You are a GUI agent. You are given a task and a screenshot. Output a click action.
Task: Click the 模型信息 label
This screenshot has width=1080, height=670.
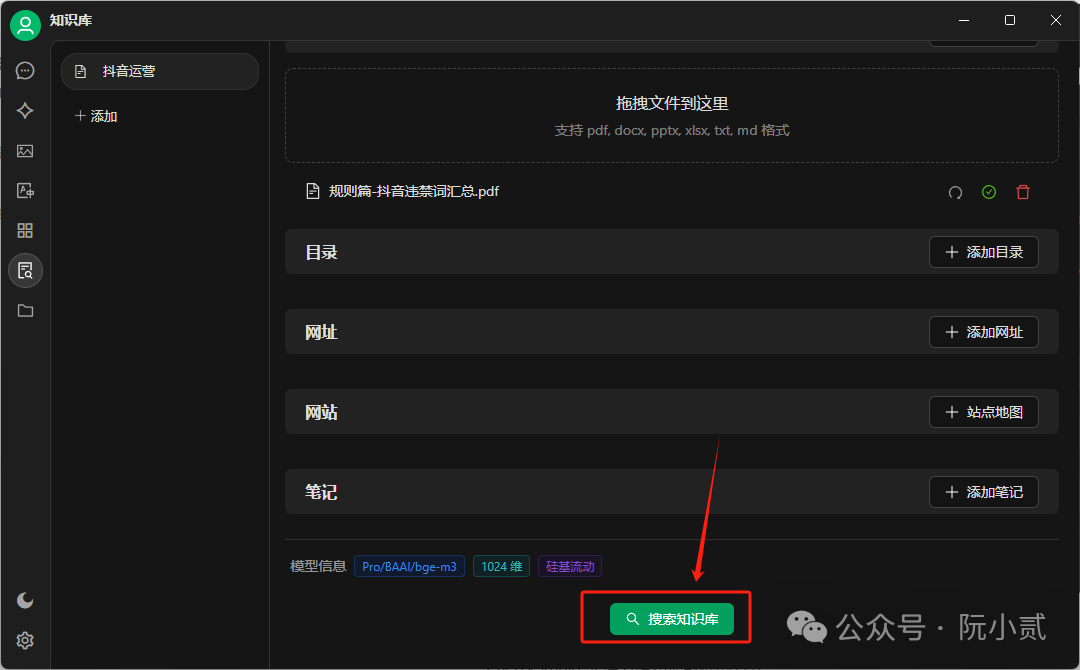pyautogui.click(x=318, y=567)
